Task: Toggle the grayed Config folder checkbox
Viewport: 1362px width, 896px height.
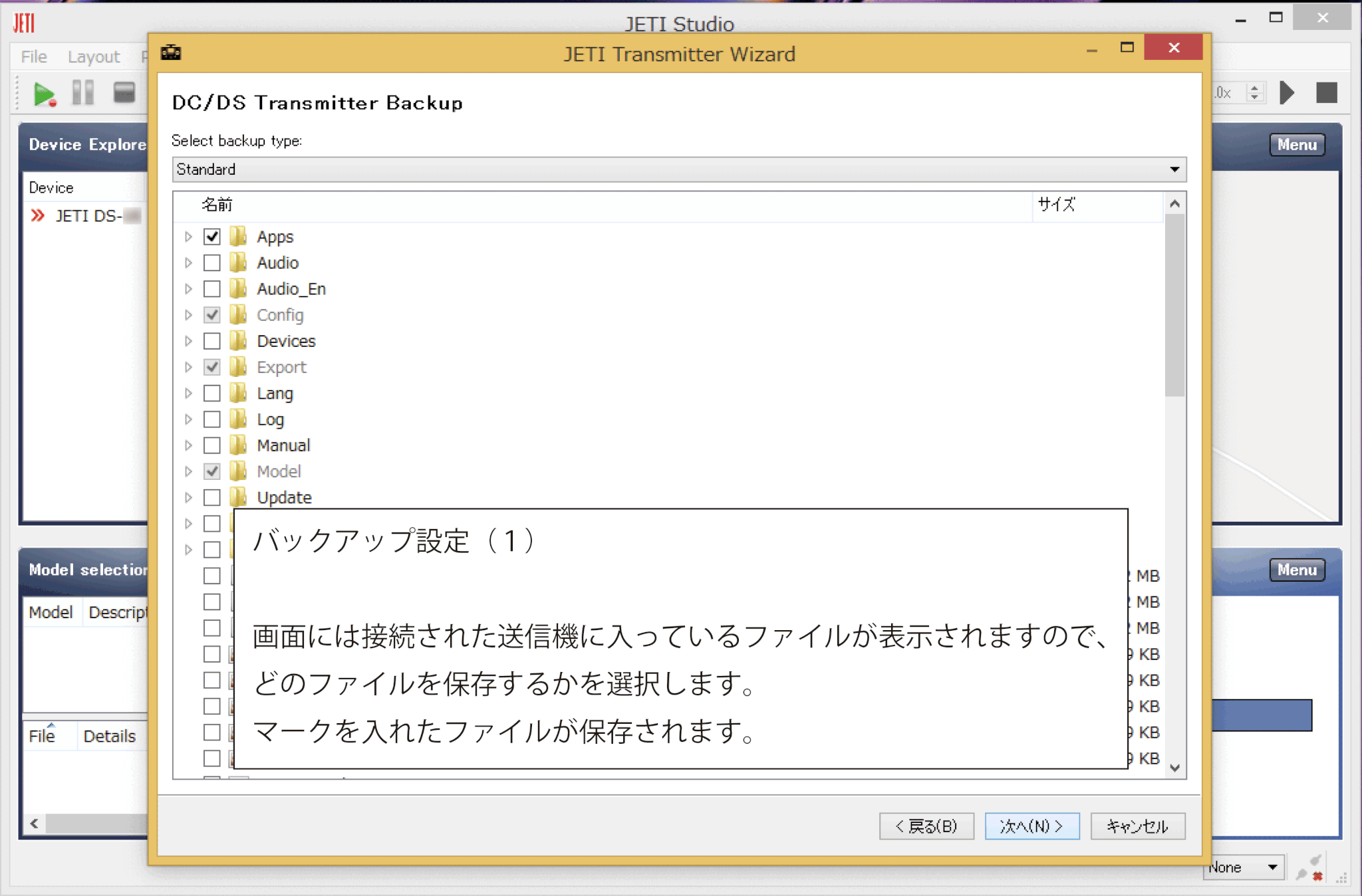Action: 212,315
